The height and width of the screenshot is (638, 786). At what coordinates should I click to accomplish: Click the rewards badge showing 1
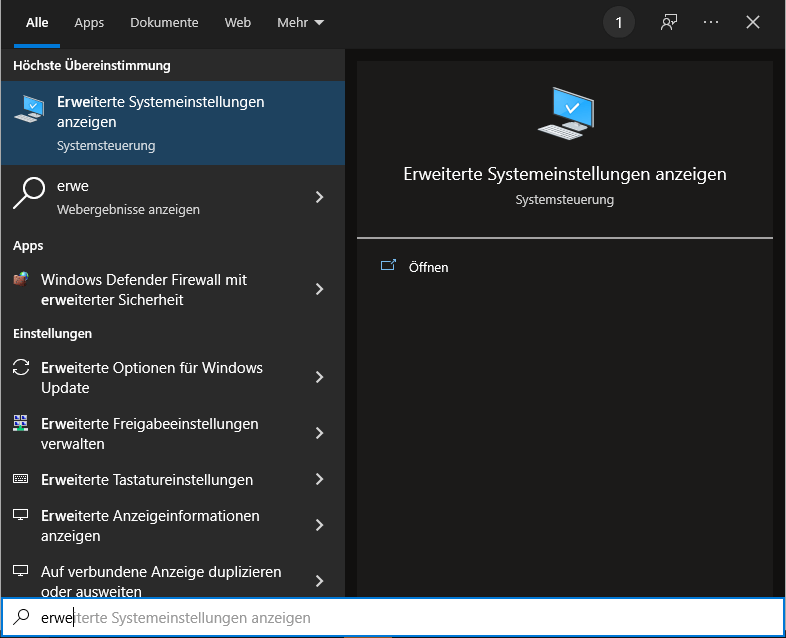[619, 23]
